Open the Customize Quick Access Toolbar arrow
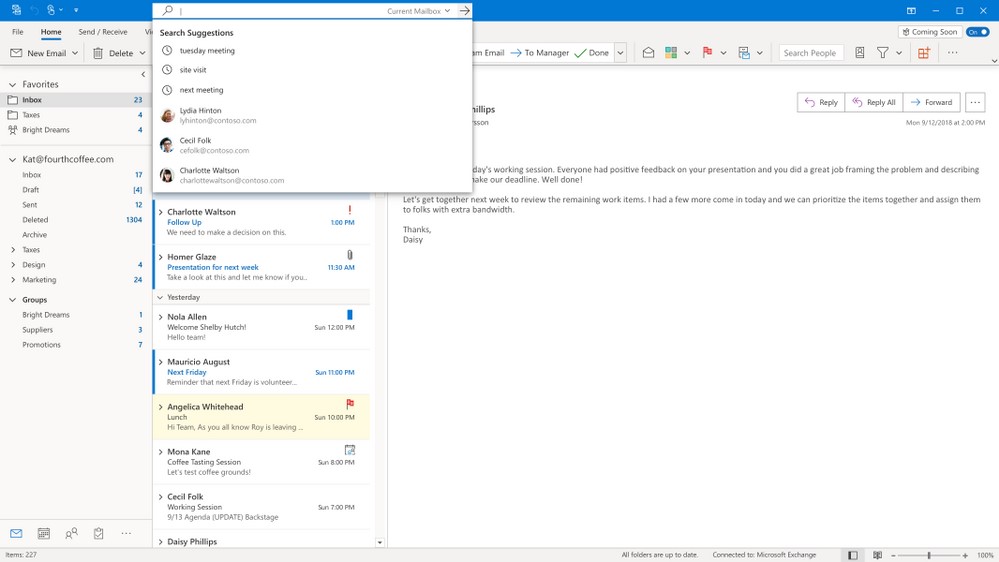The image size is (999, 562). [76, 10]
